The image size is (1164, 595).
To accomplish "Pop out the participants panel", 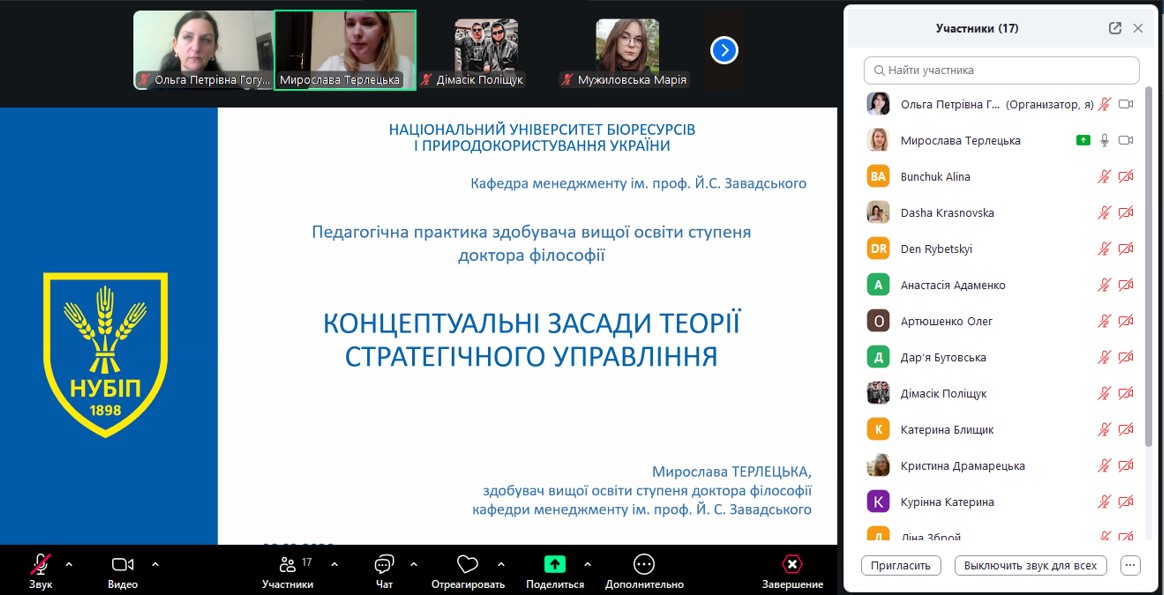I will click(x=1114, y=28).
